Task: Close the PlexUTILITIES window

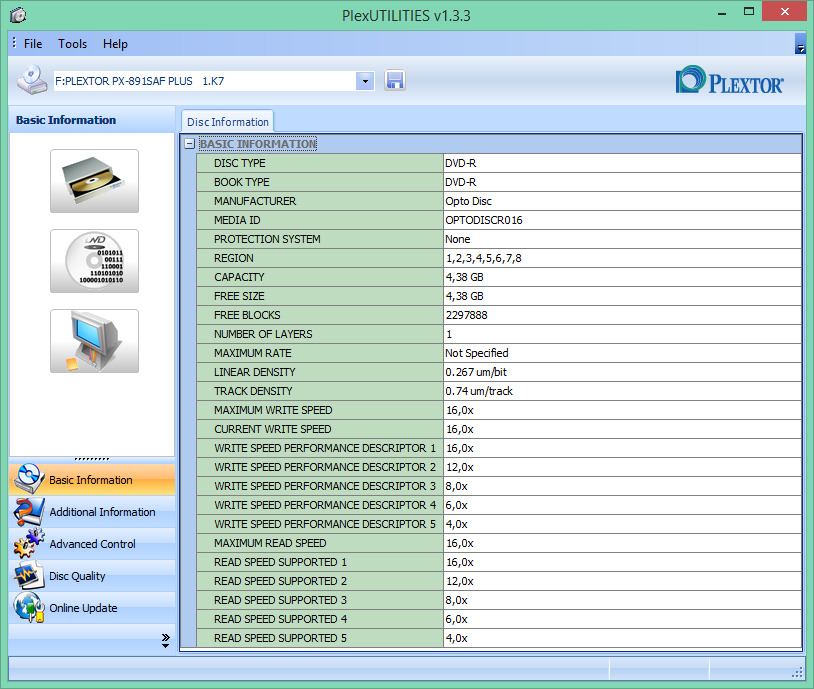Action: [784, 11]
